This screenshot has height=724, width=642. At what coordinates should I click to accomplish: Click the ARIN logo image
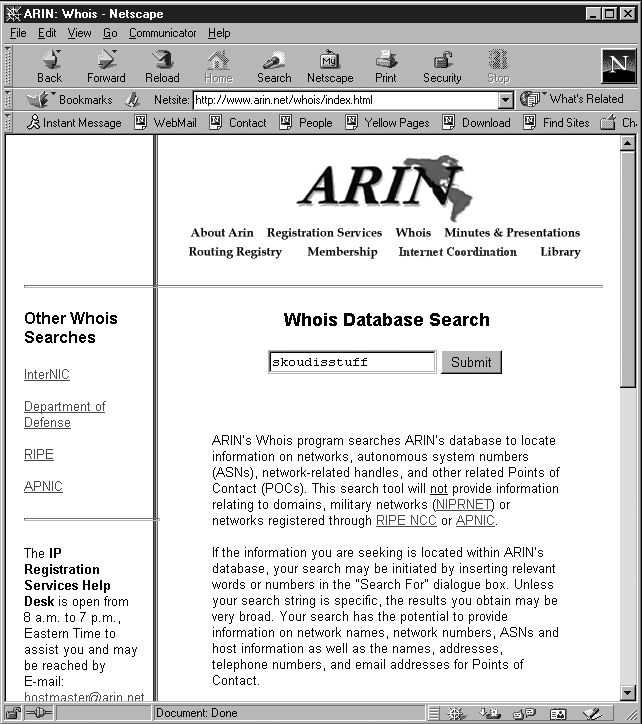tap(385, 187)
